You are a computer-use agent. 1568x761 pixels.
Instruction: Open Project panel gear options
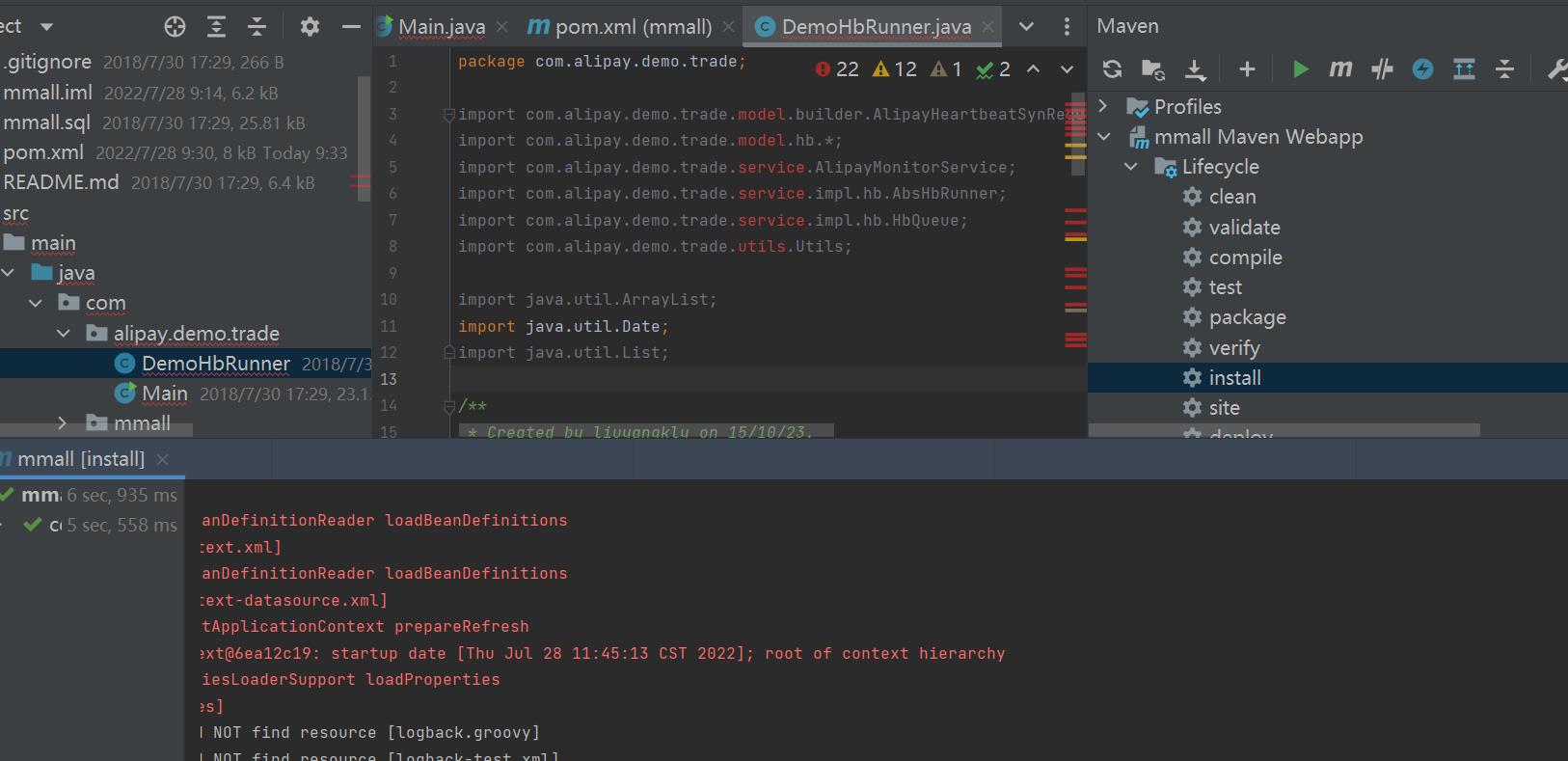(x=310, y=27)
